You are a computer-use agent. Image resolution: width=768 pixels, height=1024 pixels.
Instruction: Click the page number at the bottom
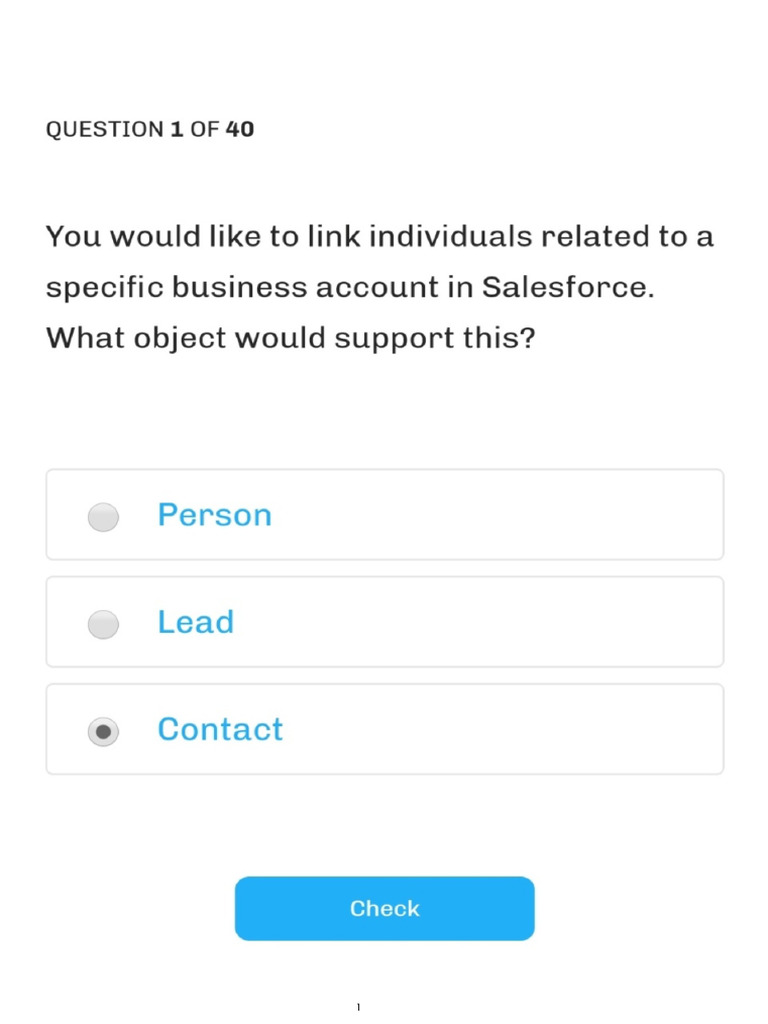[x=358, y=1007]
